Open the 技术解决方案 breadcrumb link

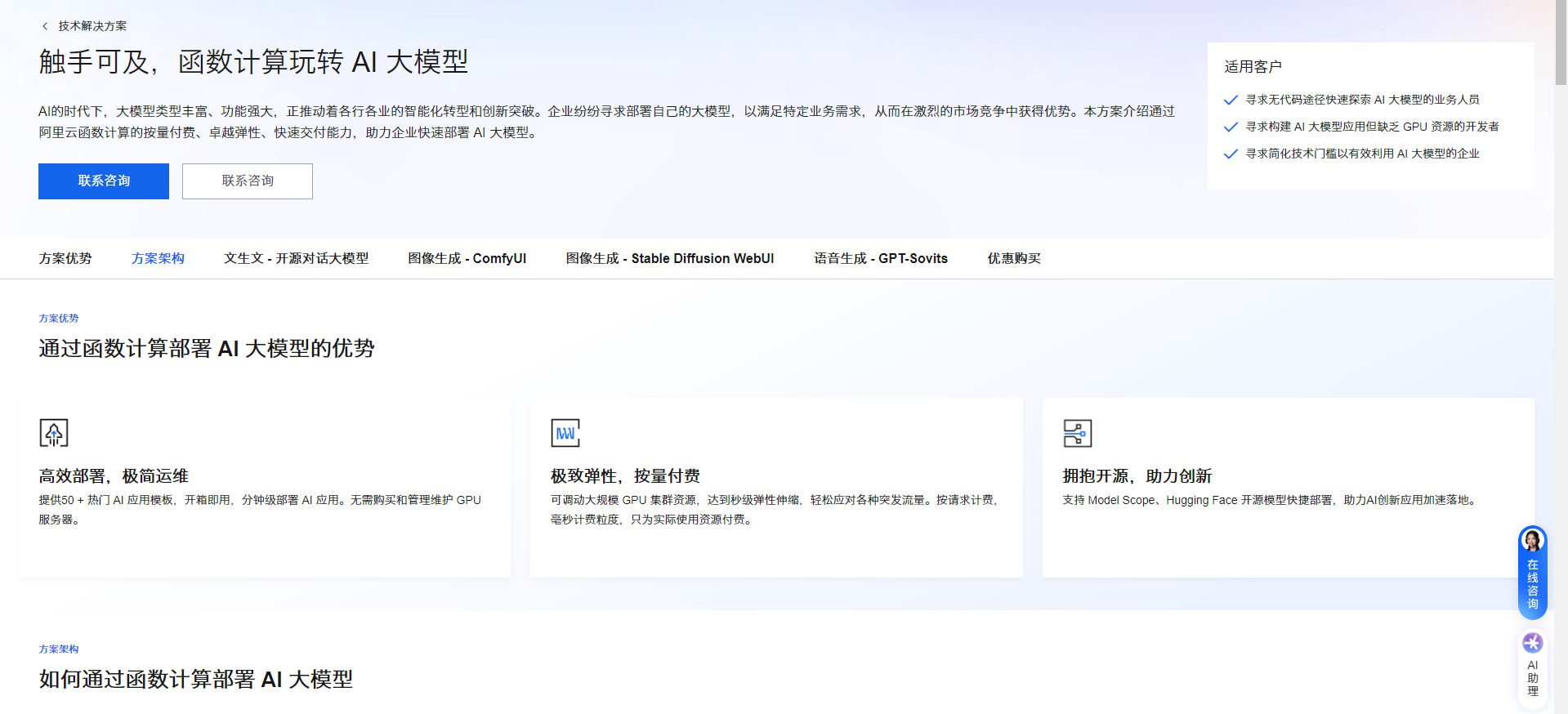click(x=92, y=26)
